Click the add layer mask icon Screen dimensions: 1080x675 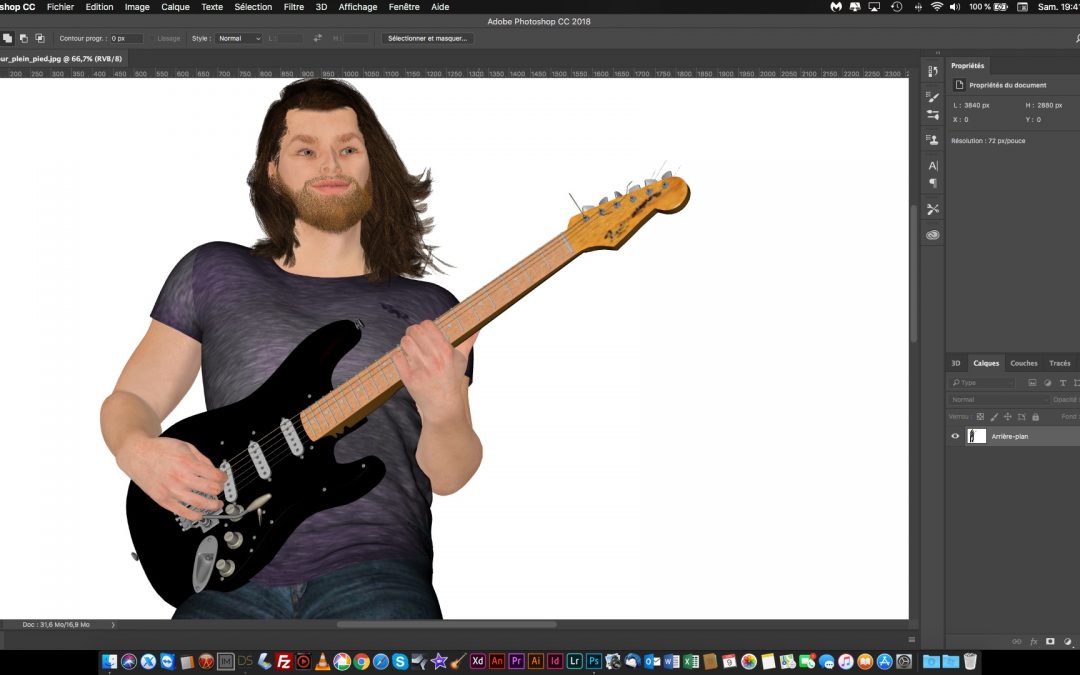(x=1050, y=641)
